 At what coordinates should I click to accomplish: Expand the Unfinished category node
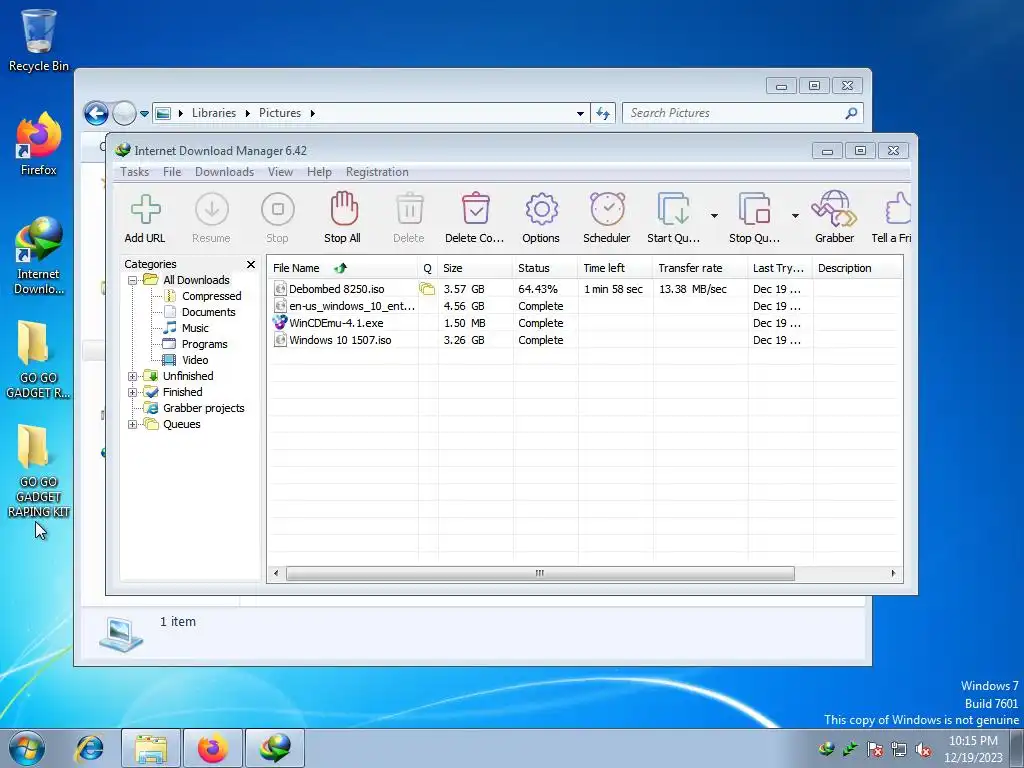click(x=133, y=376)
